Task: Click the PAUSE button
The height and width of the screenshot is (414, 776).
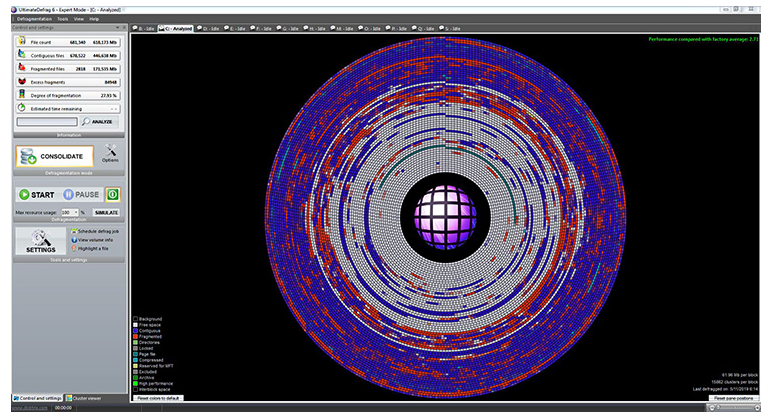Action: (80, 195)
